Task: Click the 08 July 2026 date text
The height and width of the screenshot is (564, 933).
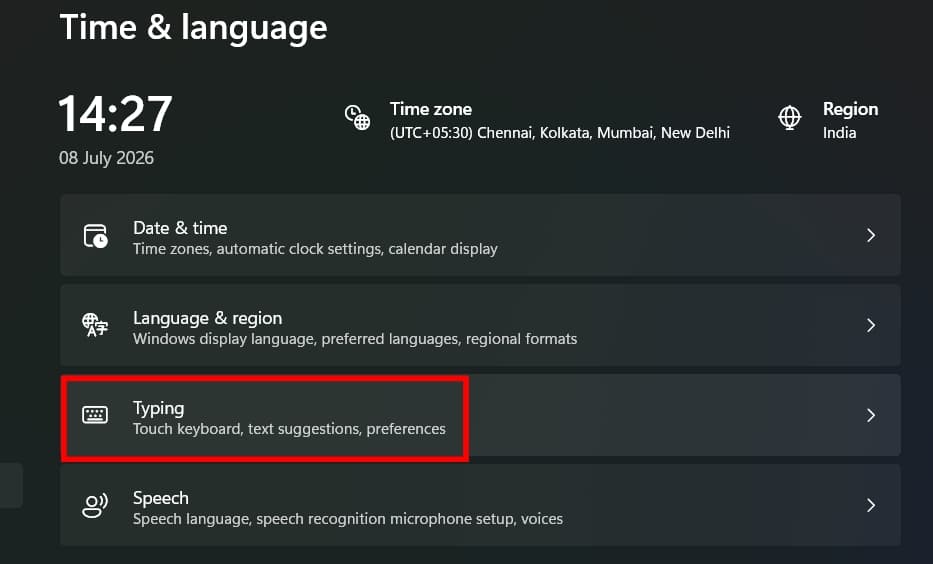Action: (107, 158)
